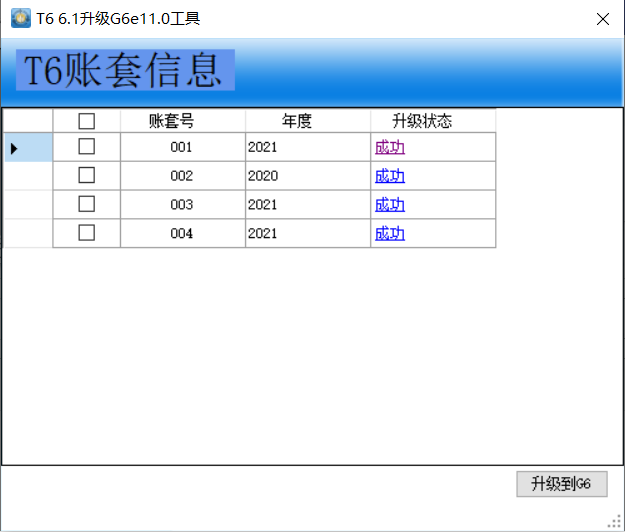
Task: Check the box for account set 003
Action: tap(86, 204)
